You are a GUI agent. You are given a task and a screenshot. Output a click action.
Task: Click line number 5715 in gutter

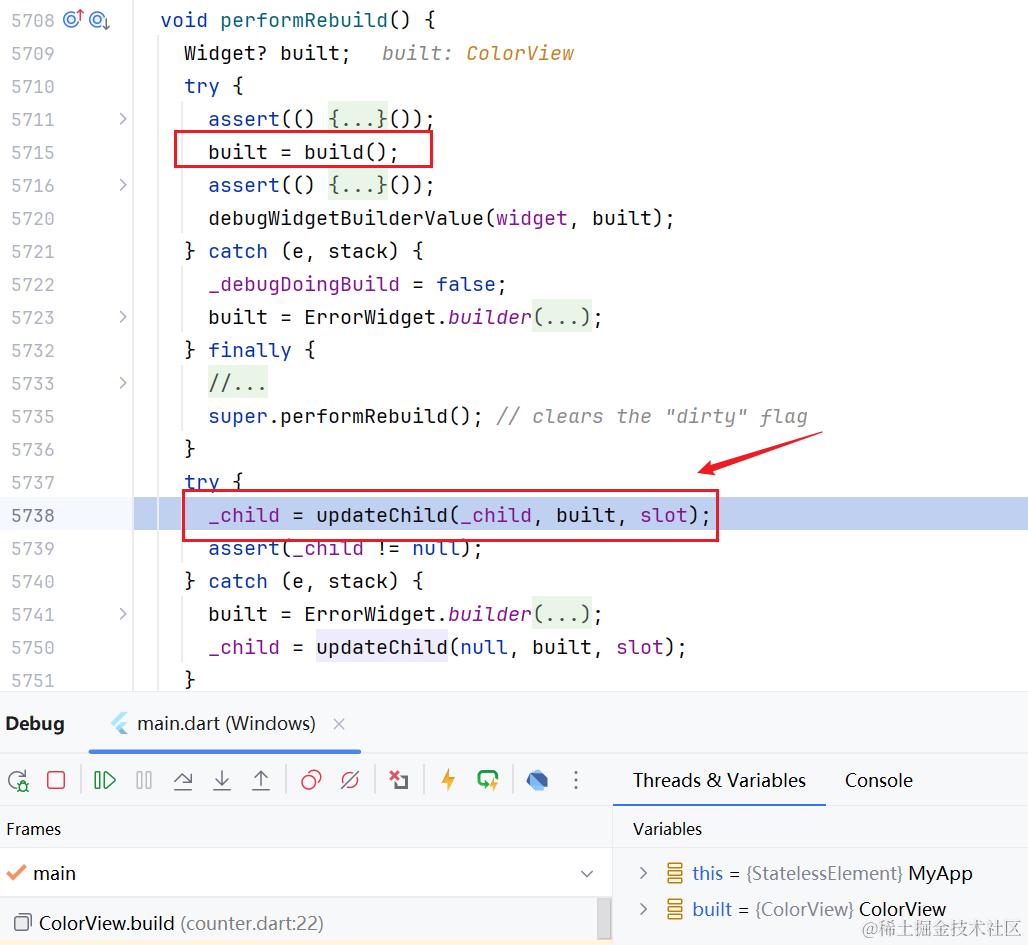[x=33, y=152]
